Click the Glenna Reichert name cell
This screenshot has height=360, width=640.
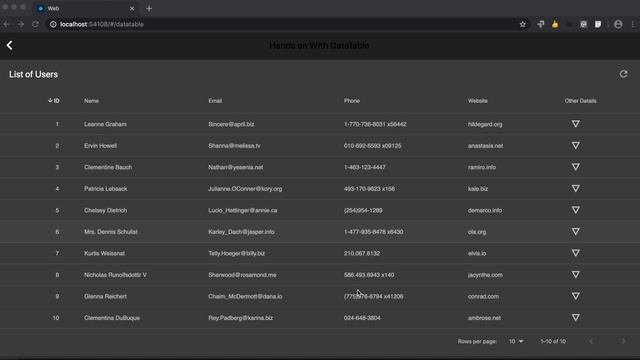105,296
